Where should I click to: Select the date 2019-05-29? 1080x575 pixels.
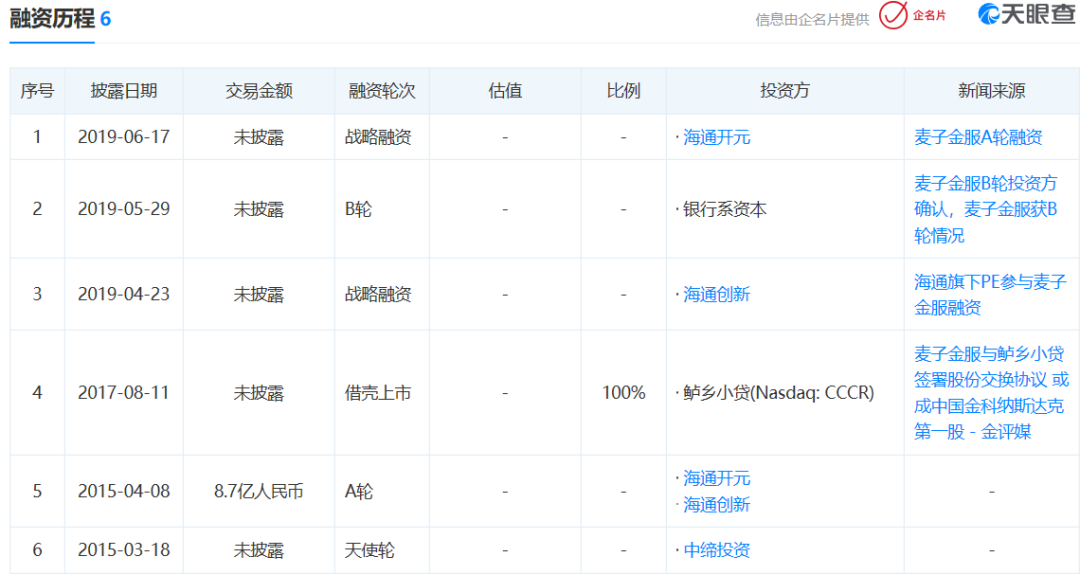click(x=124, y=209)
